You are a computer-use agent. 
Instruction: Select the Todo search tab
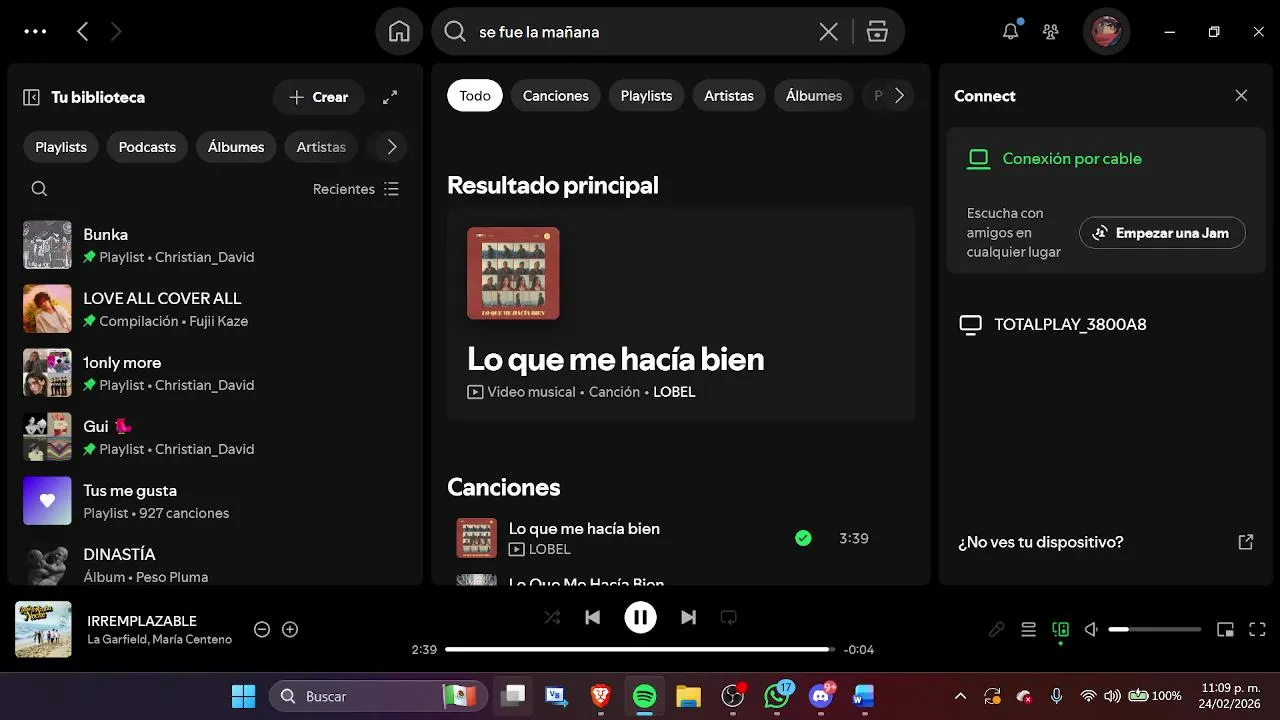tap(475, 96)
